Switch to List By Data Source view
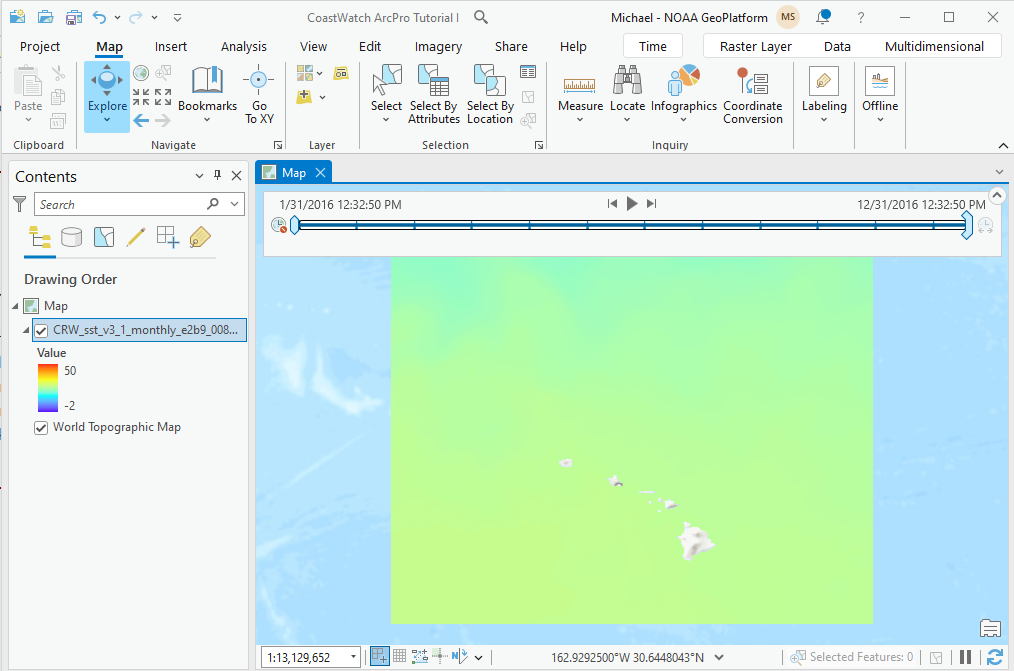This screenshot has width=1014, height=671. pyautogui.click(x=72, y=237)
